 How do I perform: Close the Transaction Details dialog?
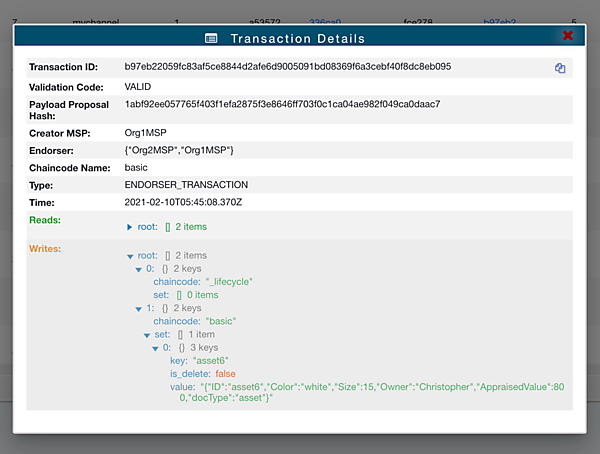coord(568,36)
